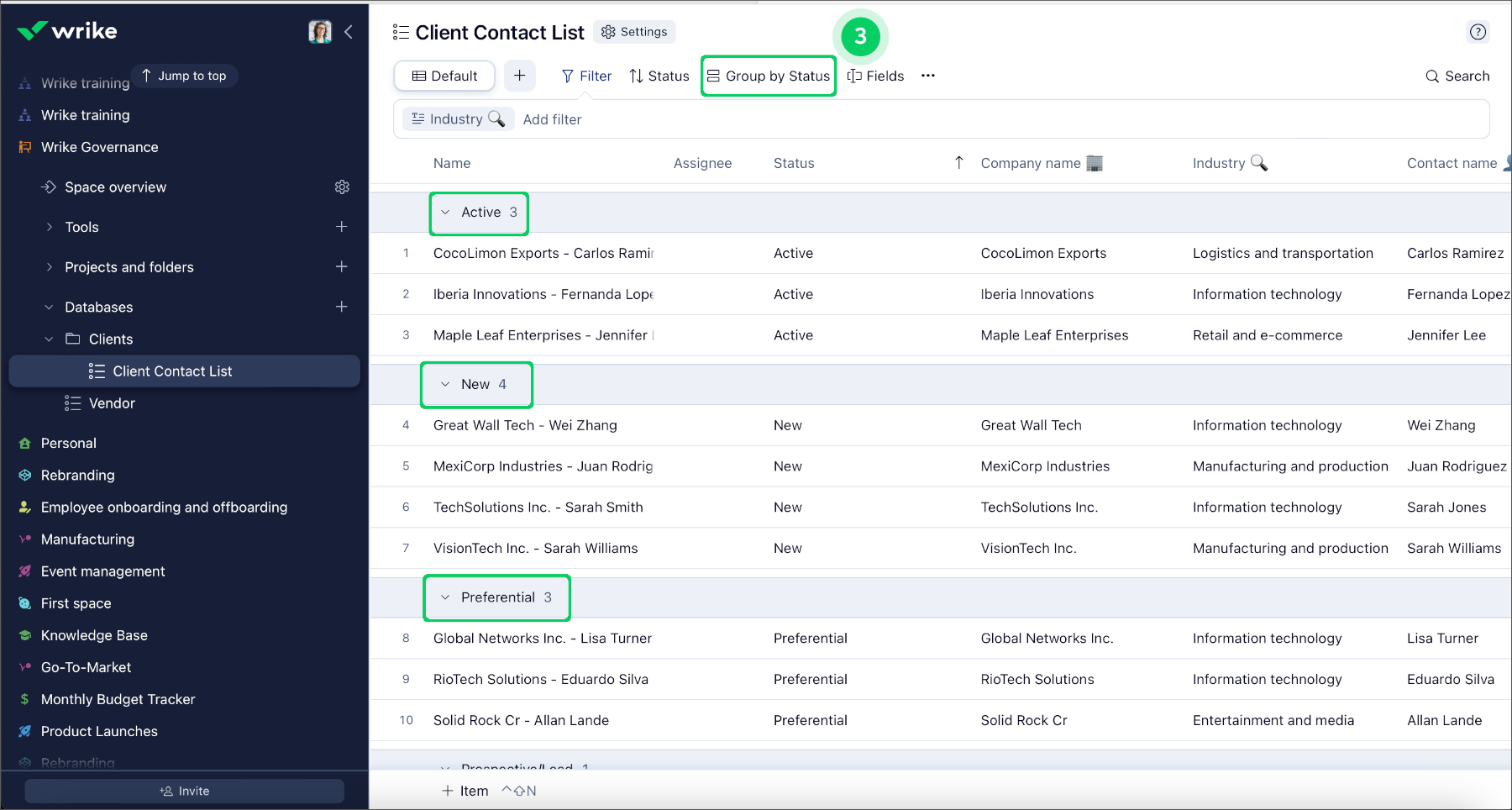The image size is (1512, 810).
Task: Open Product Launches space
Action: tap(99, 730)
